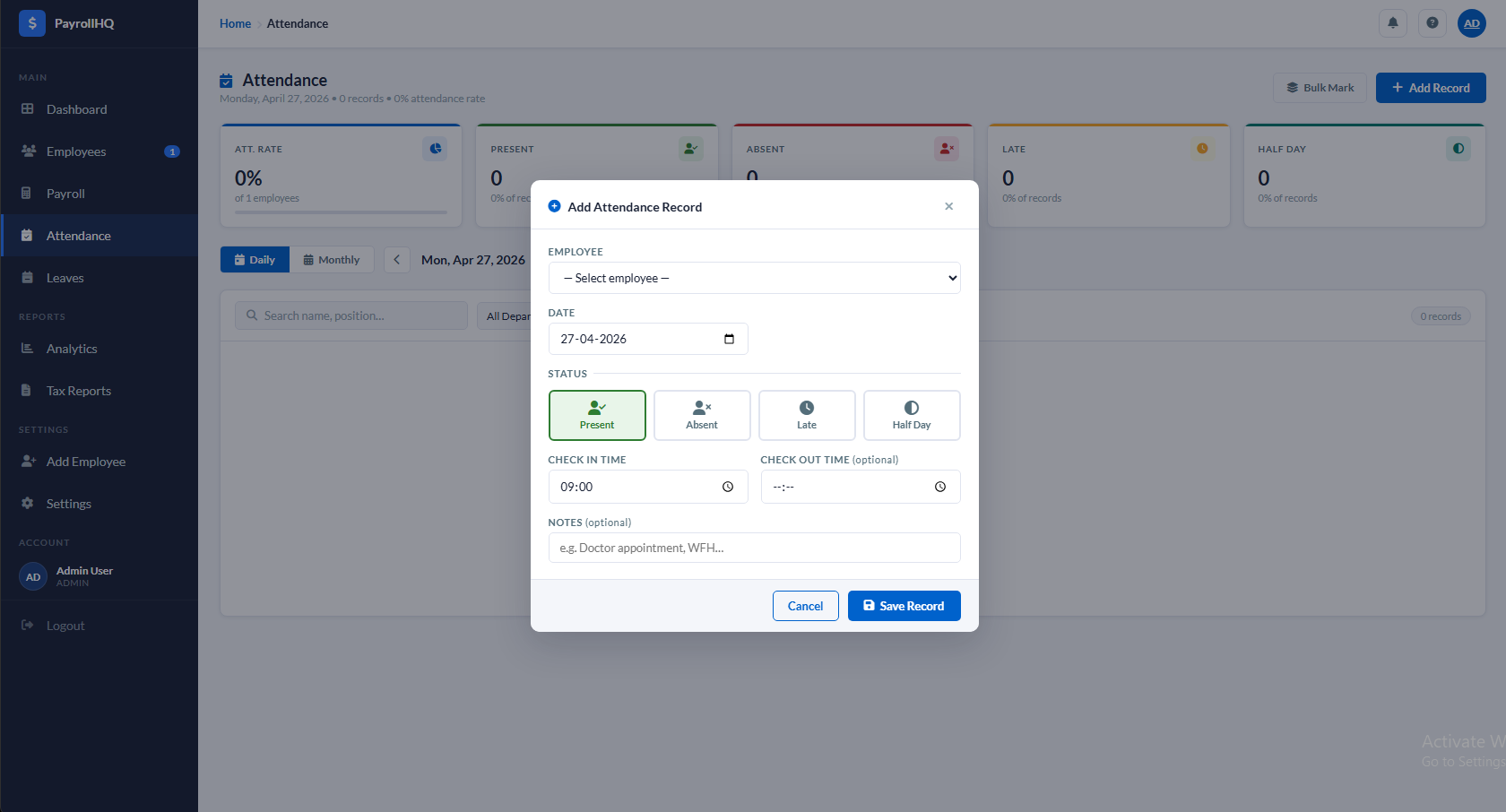The image size is (1506, 812).
Task: Open the date picker calendar icon
Action: click(729, 339)
